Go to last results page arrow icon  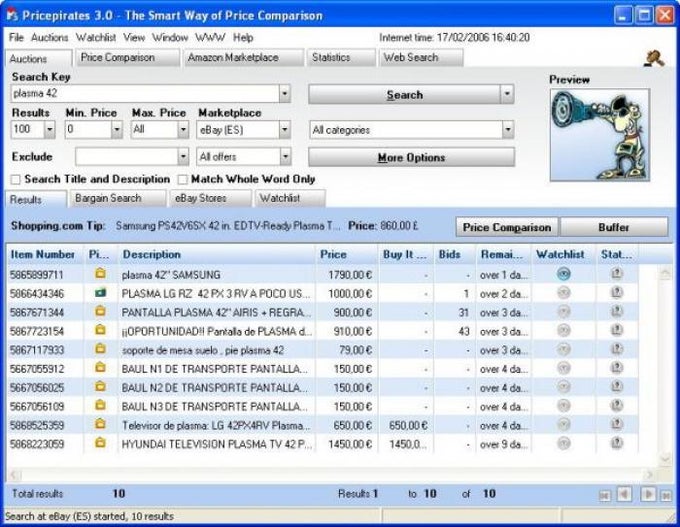pyautogui.click(x=667, y=494)
